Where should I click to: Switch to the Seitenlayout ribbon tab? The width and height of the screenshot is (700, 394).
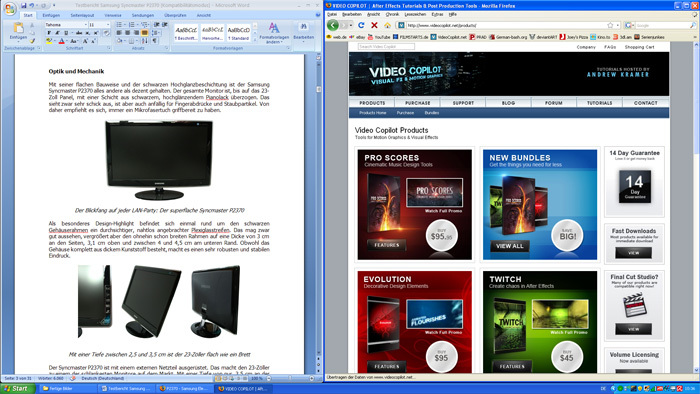click(x=83, y=15)
